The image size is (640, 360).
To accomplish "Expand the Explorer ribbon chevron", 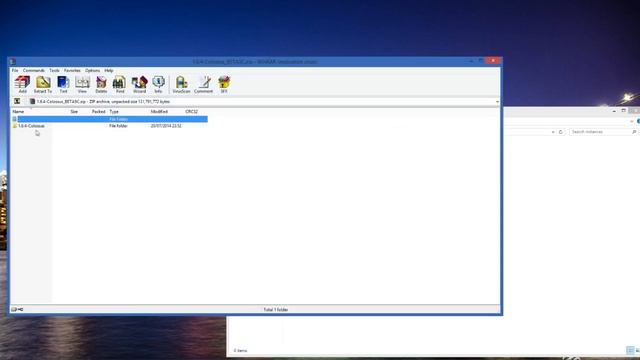I will click(x=632, y=121).
